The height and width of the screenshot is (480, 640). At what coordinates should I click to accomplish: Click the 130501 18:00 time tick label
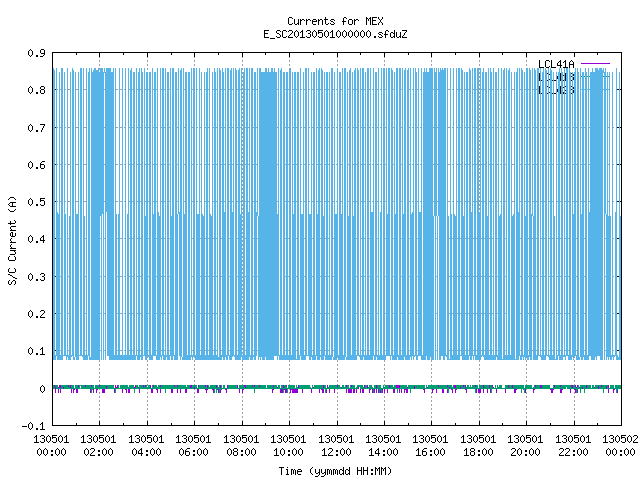[478, 446]
